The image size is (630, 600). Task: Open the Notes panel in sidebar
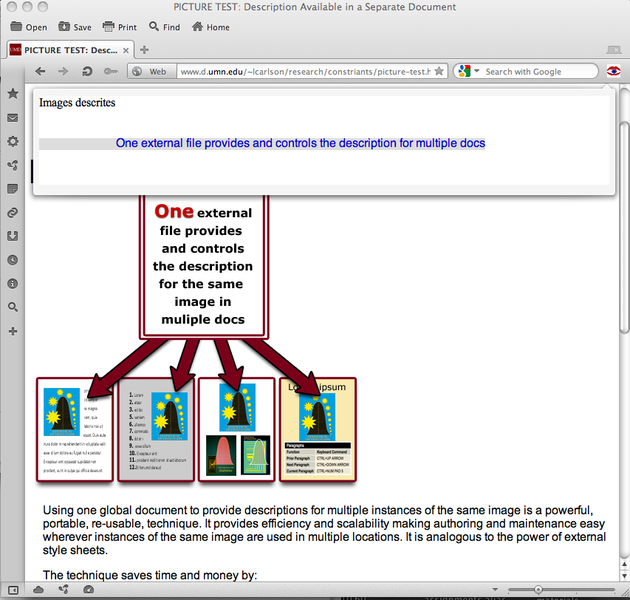(12, 188)
